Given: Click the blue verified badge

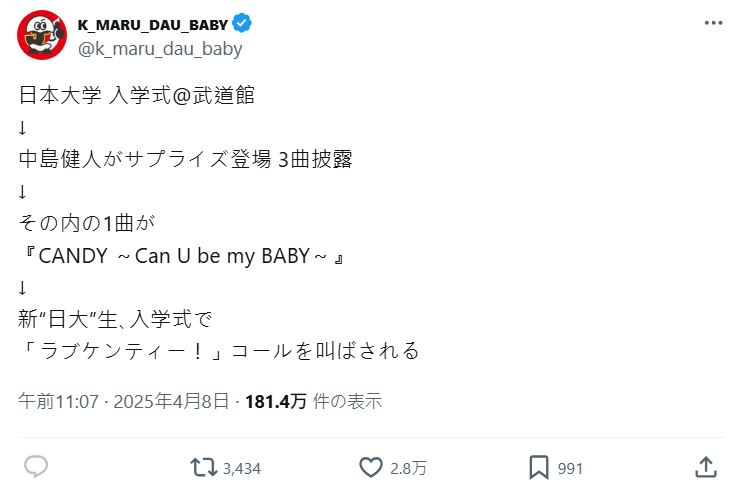Looking at the screenshot, I should 242,23.
